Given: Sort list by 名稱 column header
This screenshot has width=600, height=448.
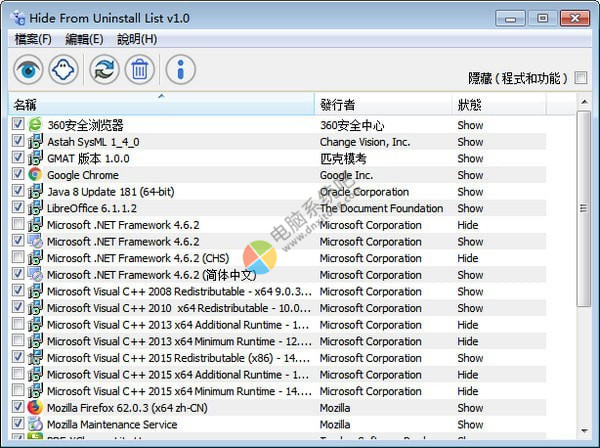Looking at the screenshot, I should coord(161,104).
